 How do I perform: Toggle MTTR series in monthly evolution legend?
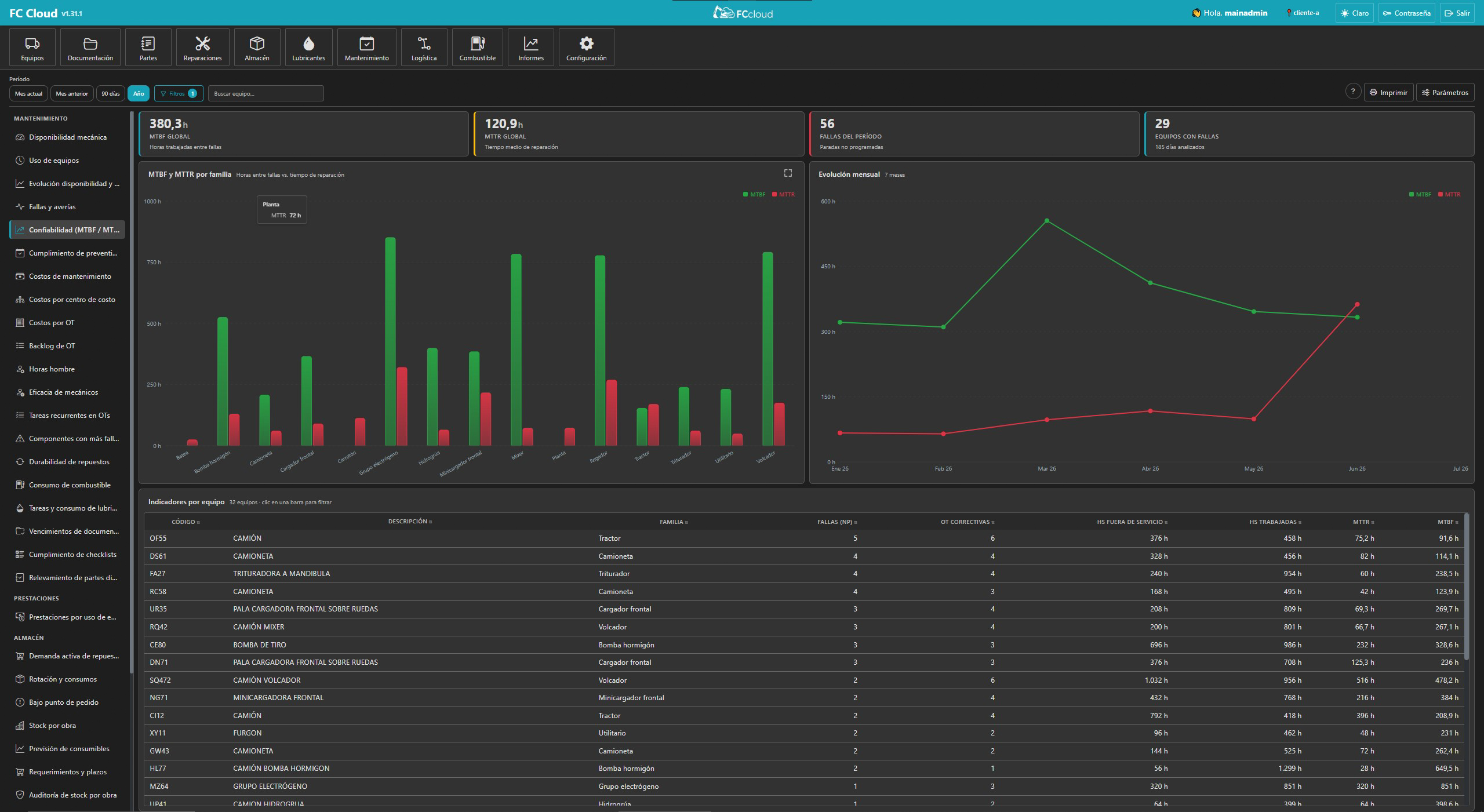pos(1449,195)
